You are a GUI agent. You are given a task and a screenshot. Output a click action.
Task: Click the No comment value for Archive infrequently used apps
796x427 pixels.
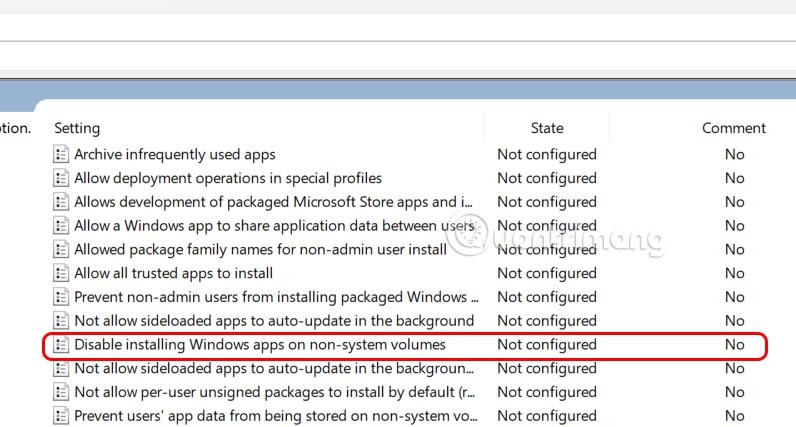(735, 155)
